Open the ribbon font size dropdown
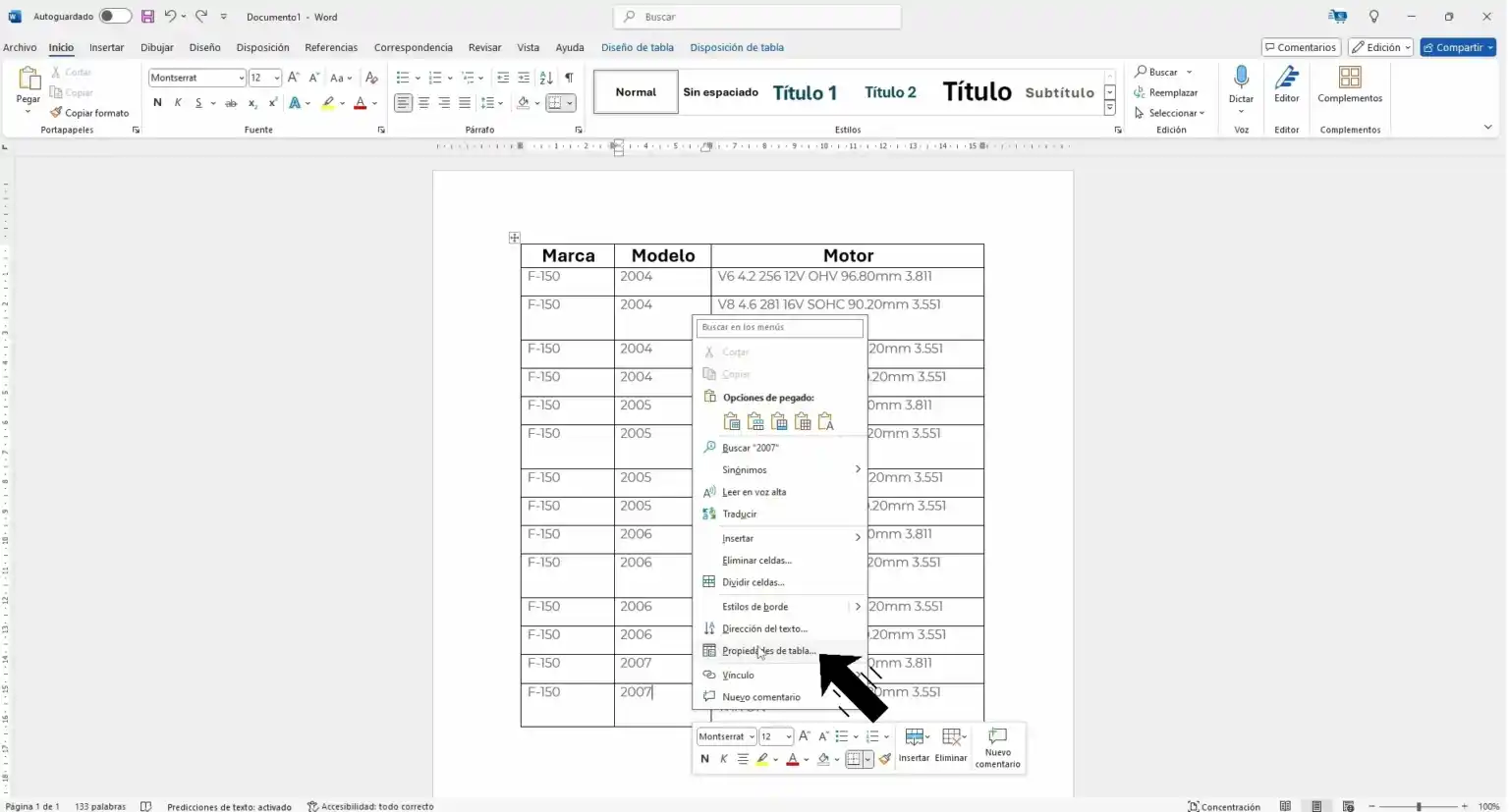 (x=277, y=78)
